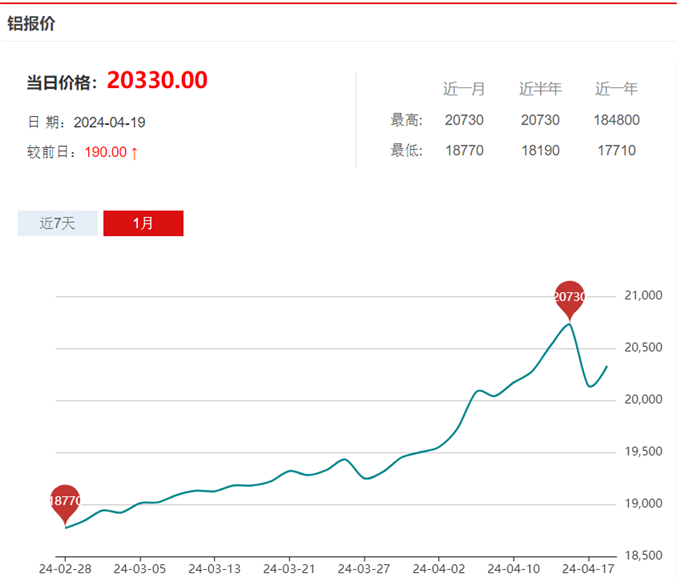Viewport: 680px width, 577px height.
Task: Select the 1月 chart tab
Action: pos(143,223)
